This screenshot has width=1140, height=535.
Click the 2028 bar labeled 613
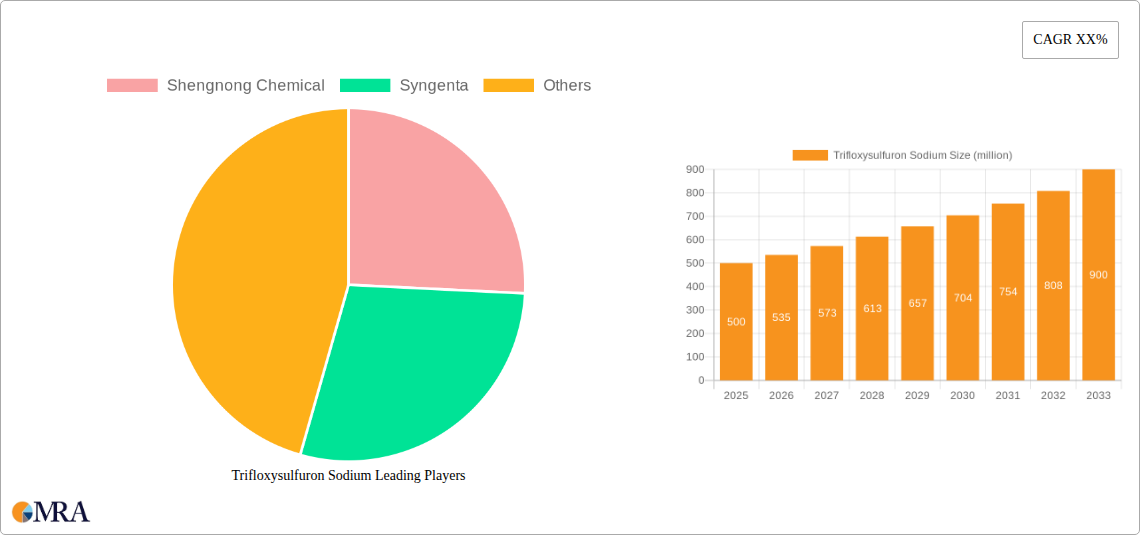click(872, 308)
